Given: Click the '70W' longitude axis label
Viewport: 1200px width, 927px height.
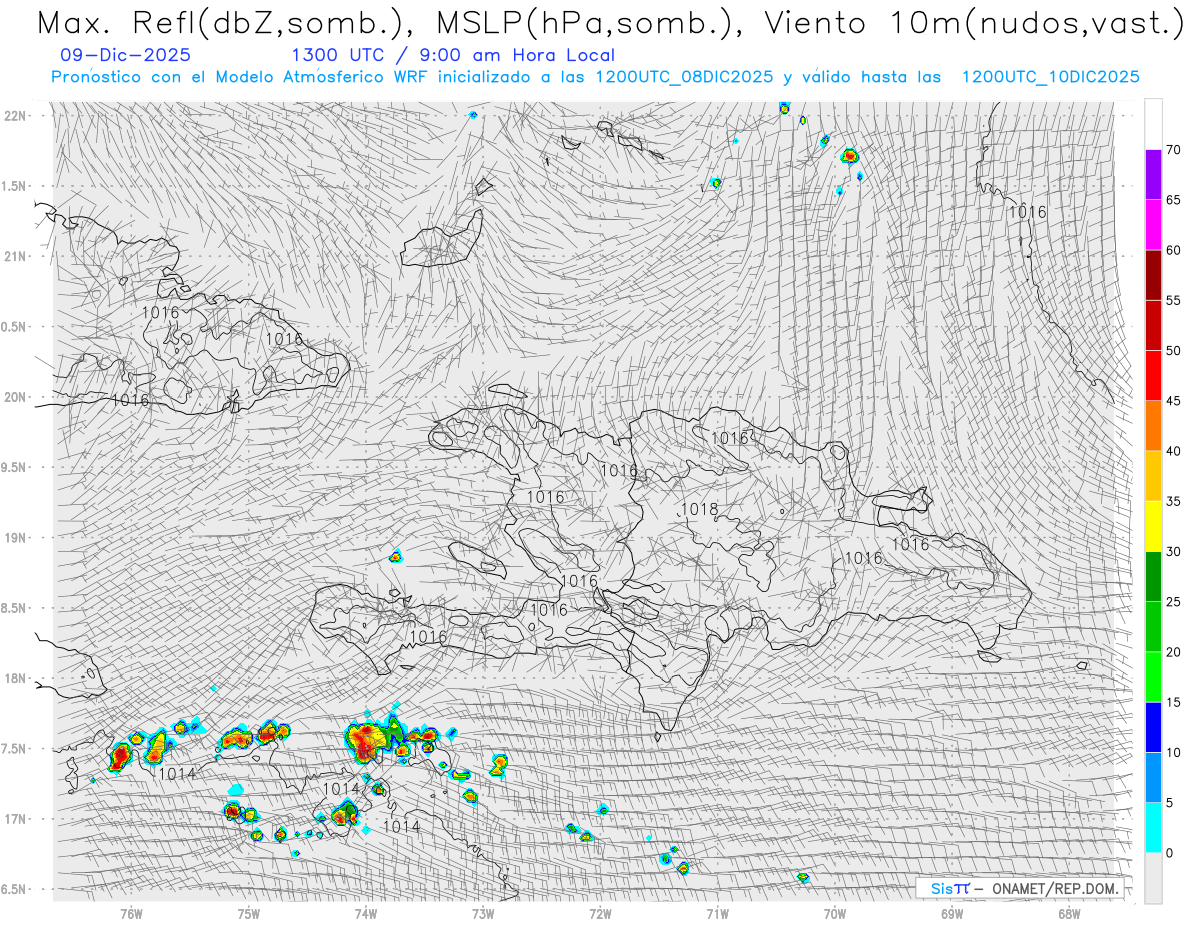Looking at the screenshot, I should [x=835, y=912].
